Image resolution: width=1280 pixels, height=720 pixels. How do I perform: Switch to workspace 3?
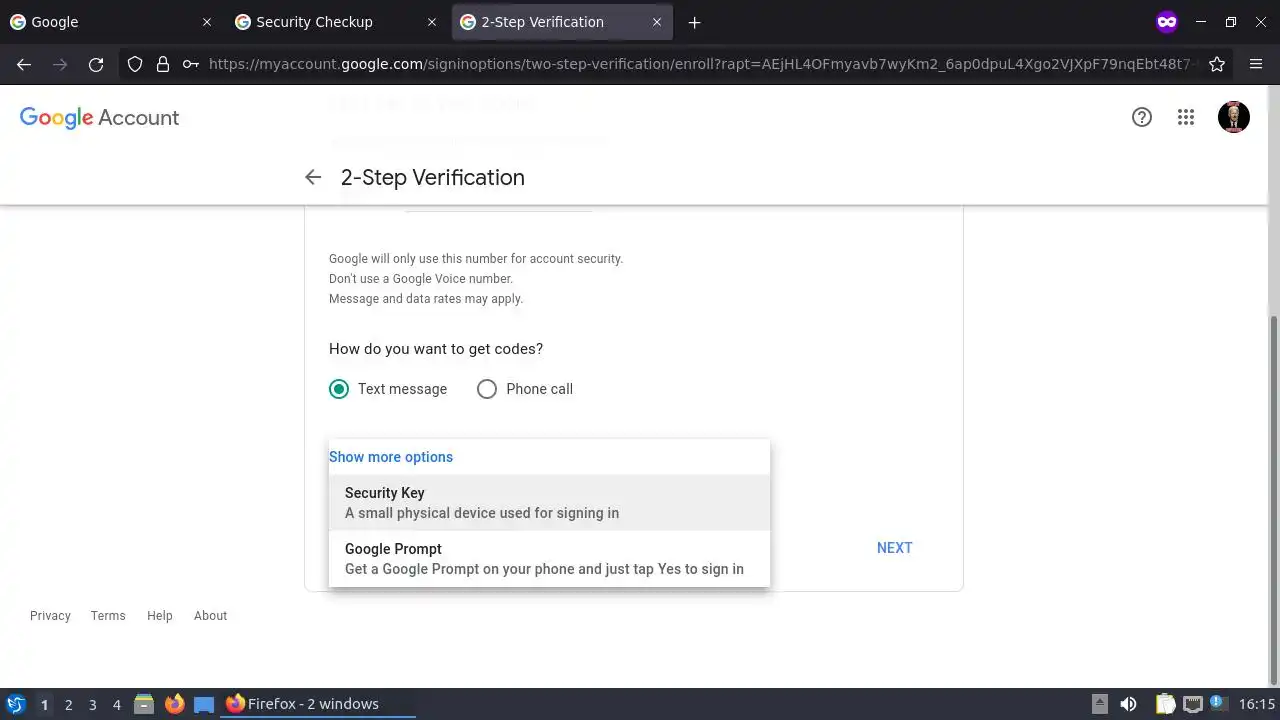(92, 705)
